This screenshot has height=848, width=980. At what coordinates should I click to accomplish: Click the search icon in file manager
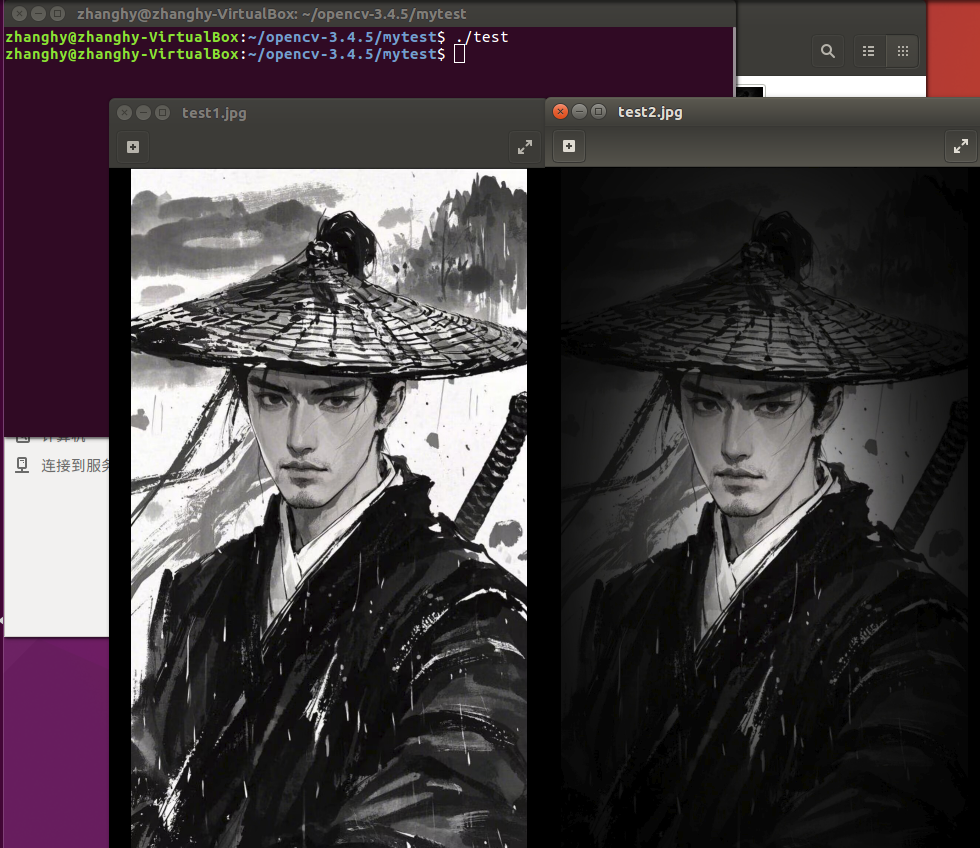pos(828,51)
